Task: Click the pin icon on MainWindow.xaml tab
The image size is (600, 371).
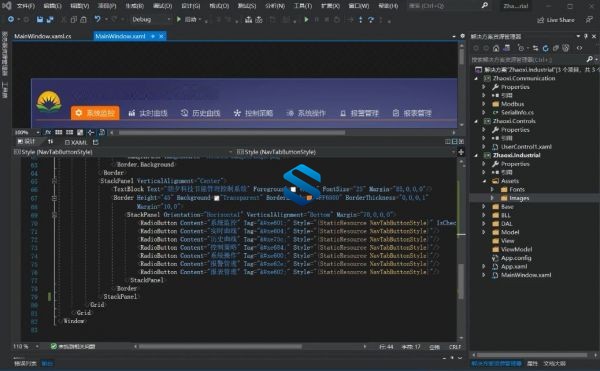Action: tap(153, 36)
